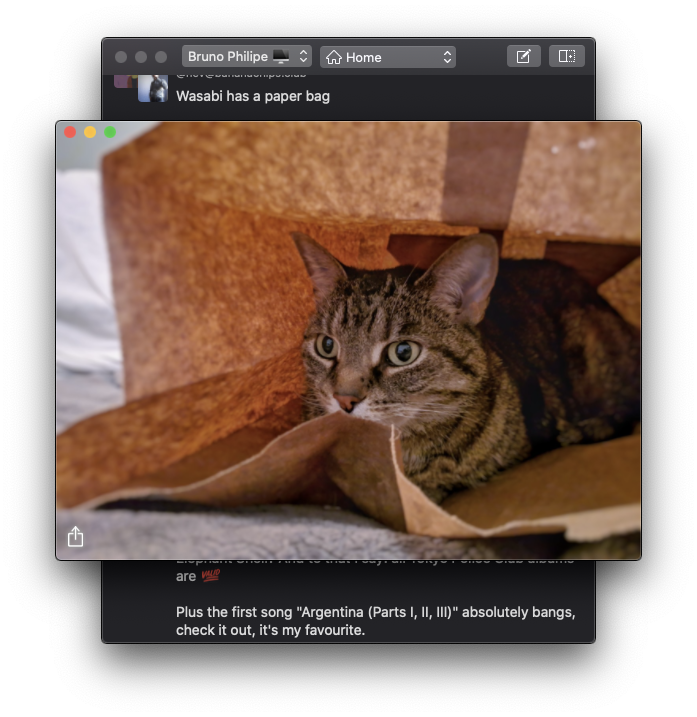Click the share icon on cat photo
697x717 pixels.
75,536
